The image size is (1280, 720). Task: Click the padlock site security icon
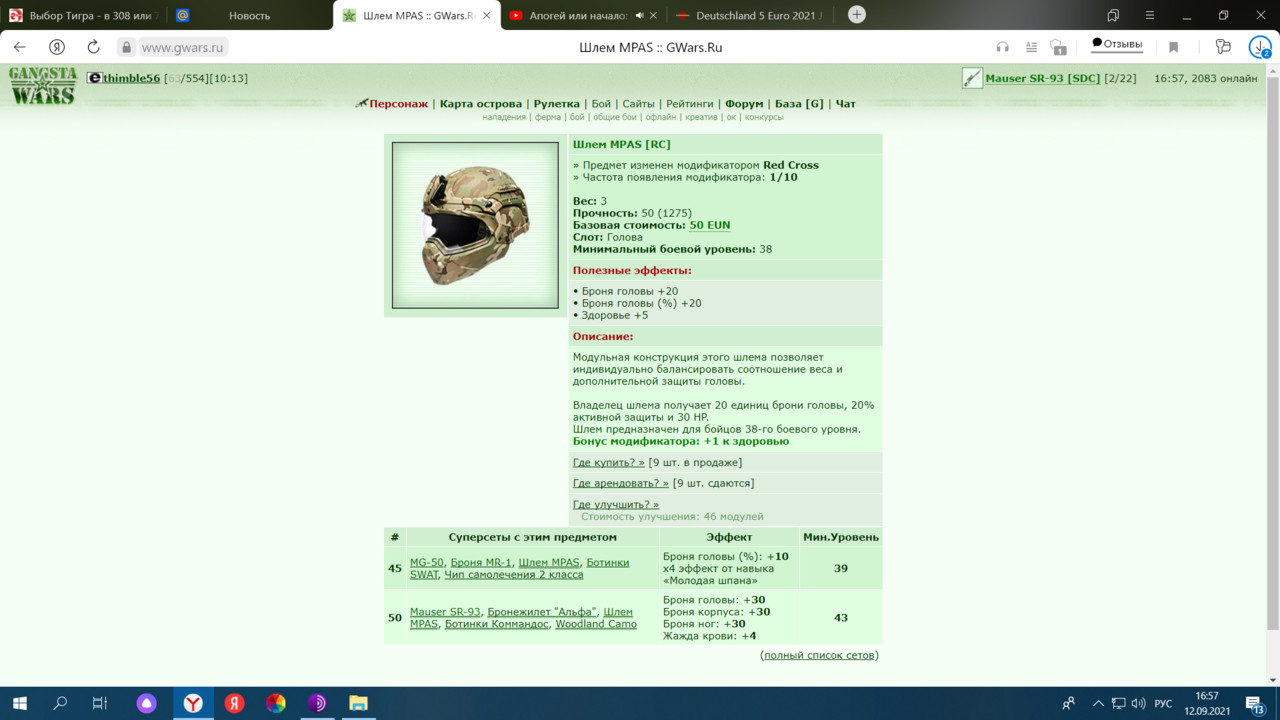[x=126, y=47]
